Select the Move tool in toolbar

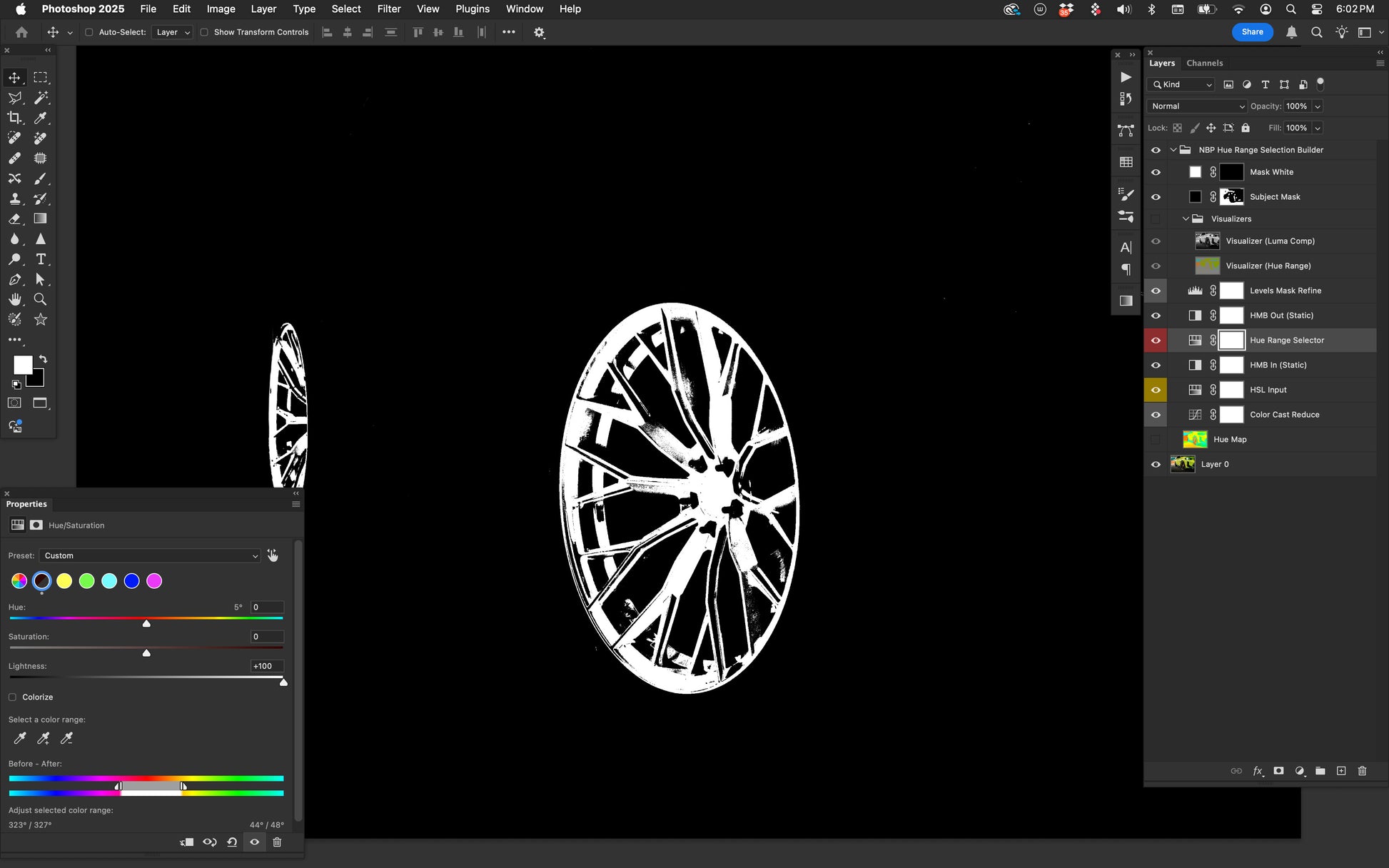point(14,77)
